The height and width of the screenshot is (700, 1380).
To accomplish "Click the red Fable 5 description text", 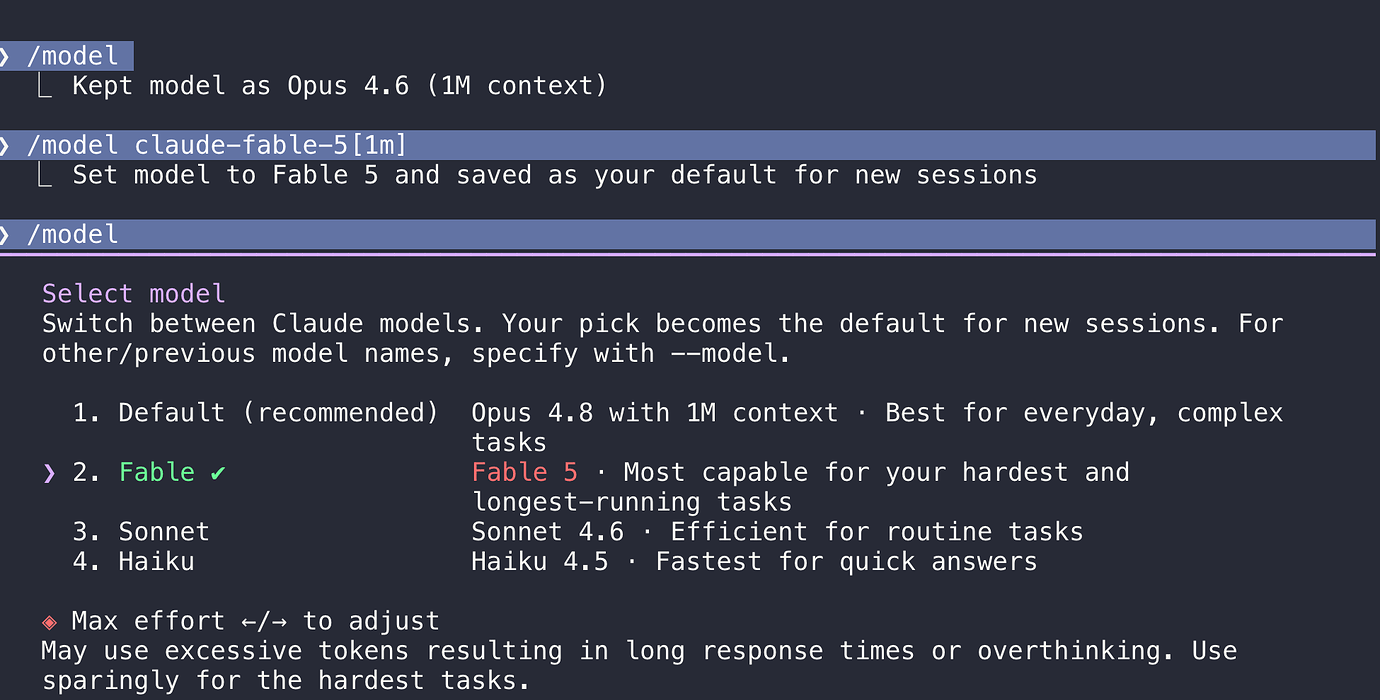I will (525, 473).
